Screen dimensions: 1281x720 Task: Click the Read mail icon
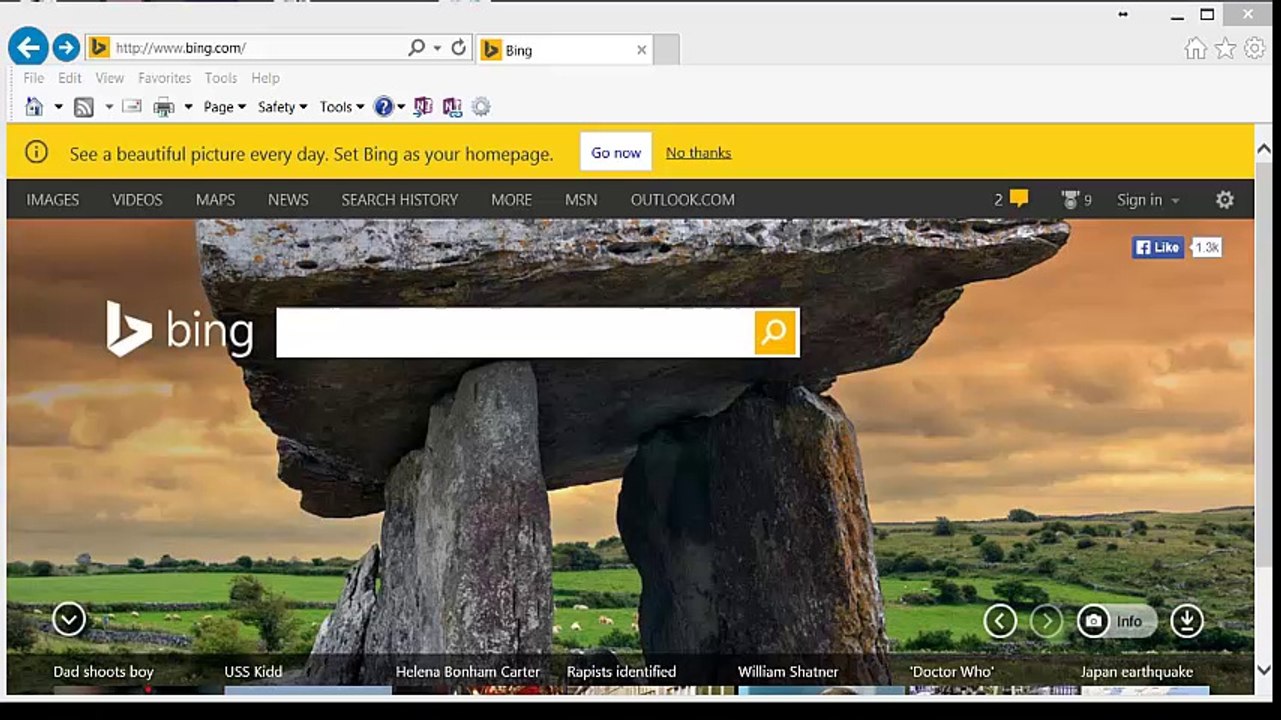click(x=132, y=106)
